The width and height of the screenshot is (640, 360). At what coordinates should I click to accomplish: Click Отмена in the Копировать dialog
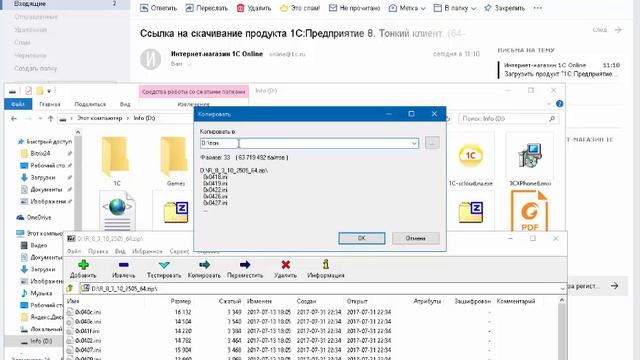point(416,238)
